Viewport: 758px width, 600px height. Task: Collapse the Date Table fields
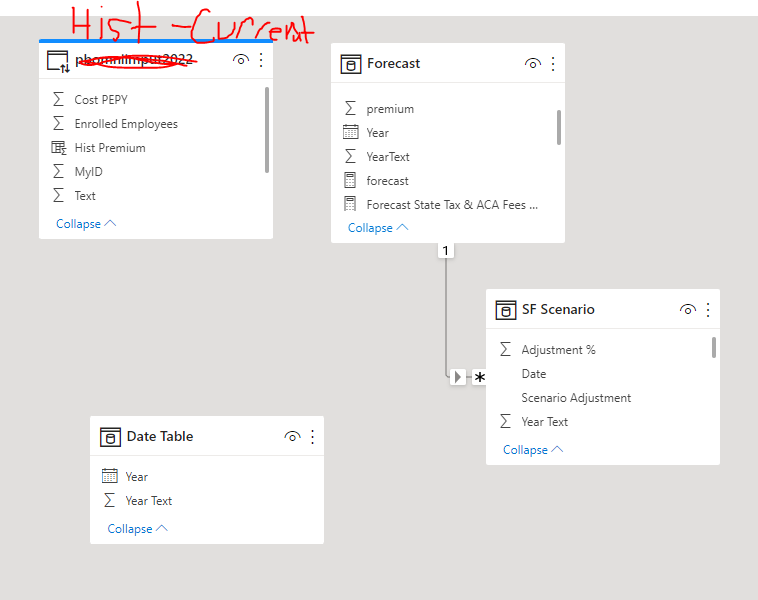click(x=137, y=529)
